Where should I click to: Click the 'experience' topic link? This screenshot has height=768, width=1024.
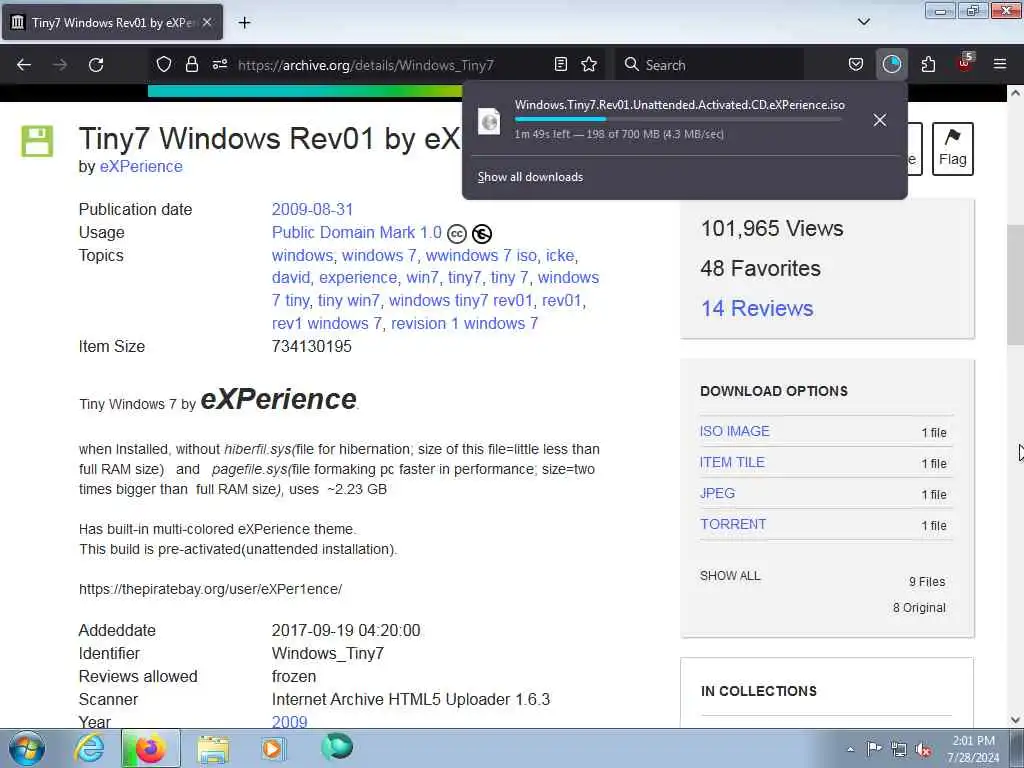click(x=358, y=278)
